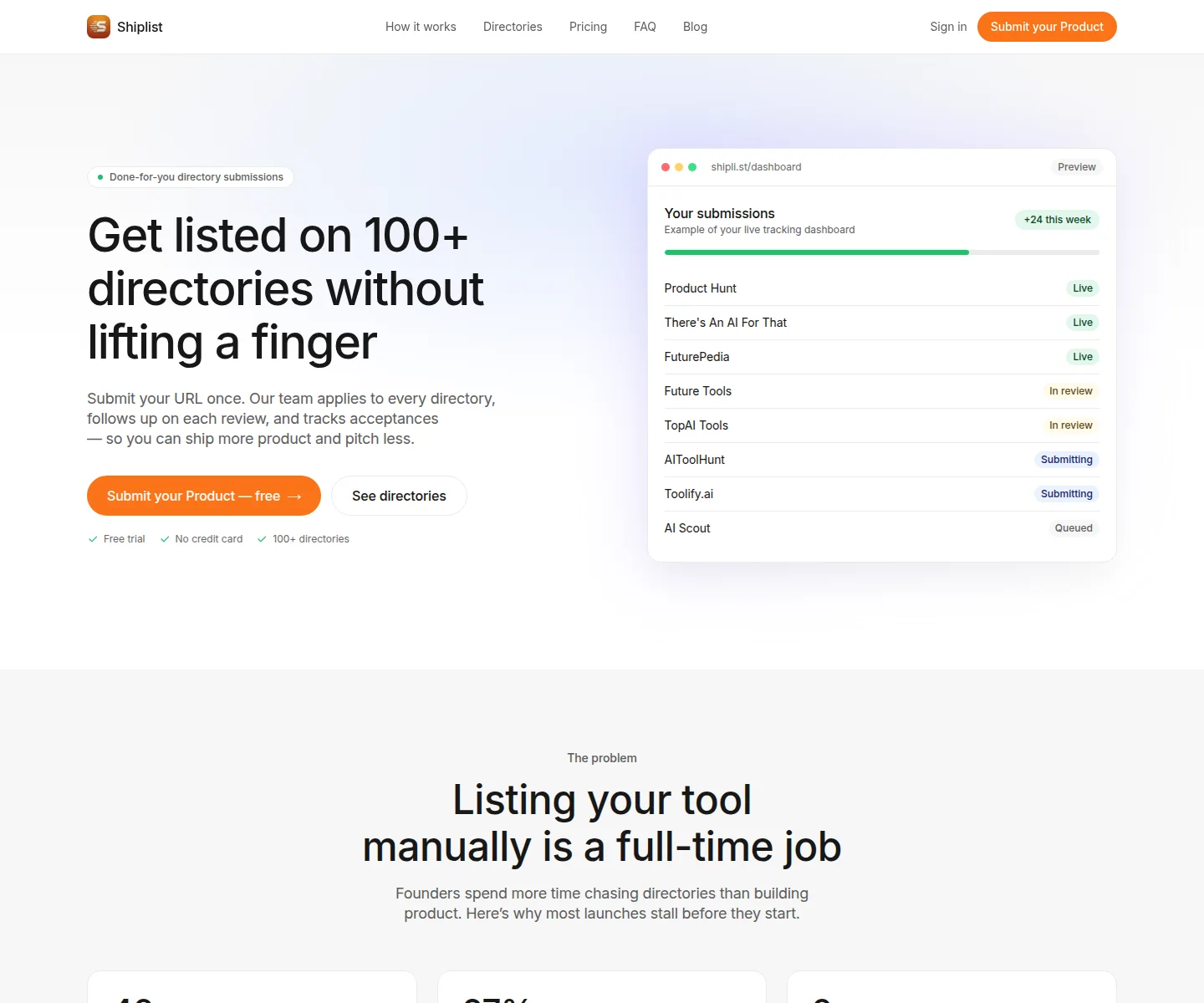This screenshot has width=1204, height=1003.
Task: Open the How it works page
Action: [x=421, y=27]
